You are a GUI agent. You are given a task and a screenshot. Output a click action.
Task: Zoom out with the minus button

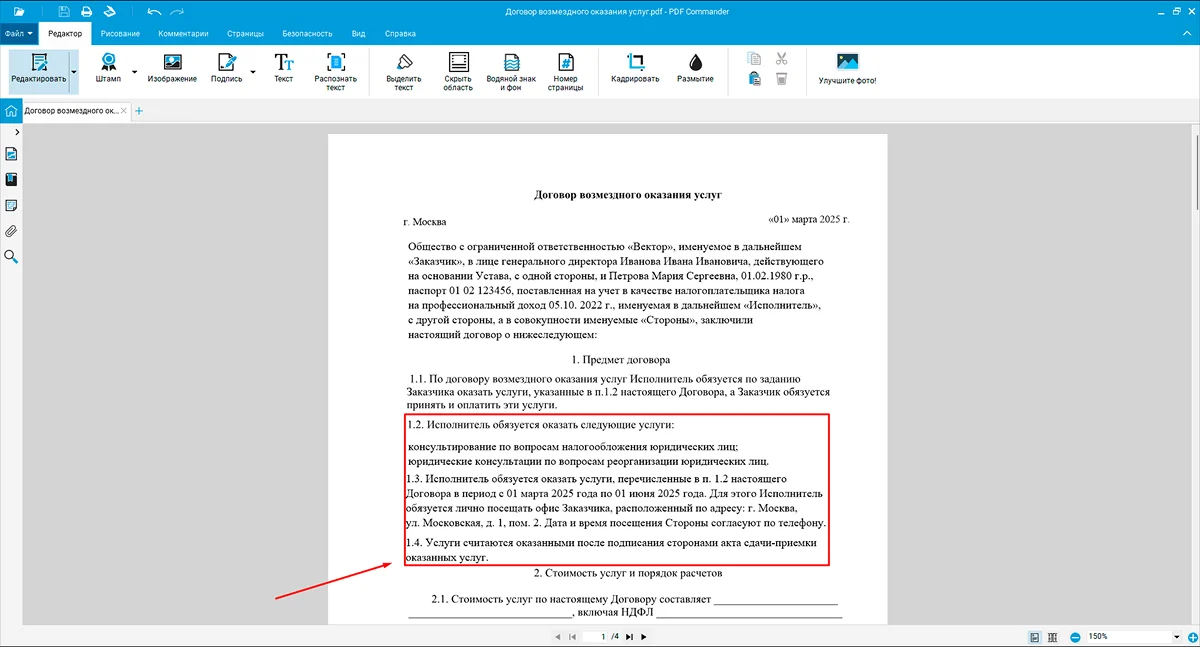(1075, 636)
